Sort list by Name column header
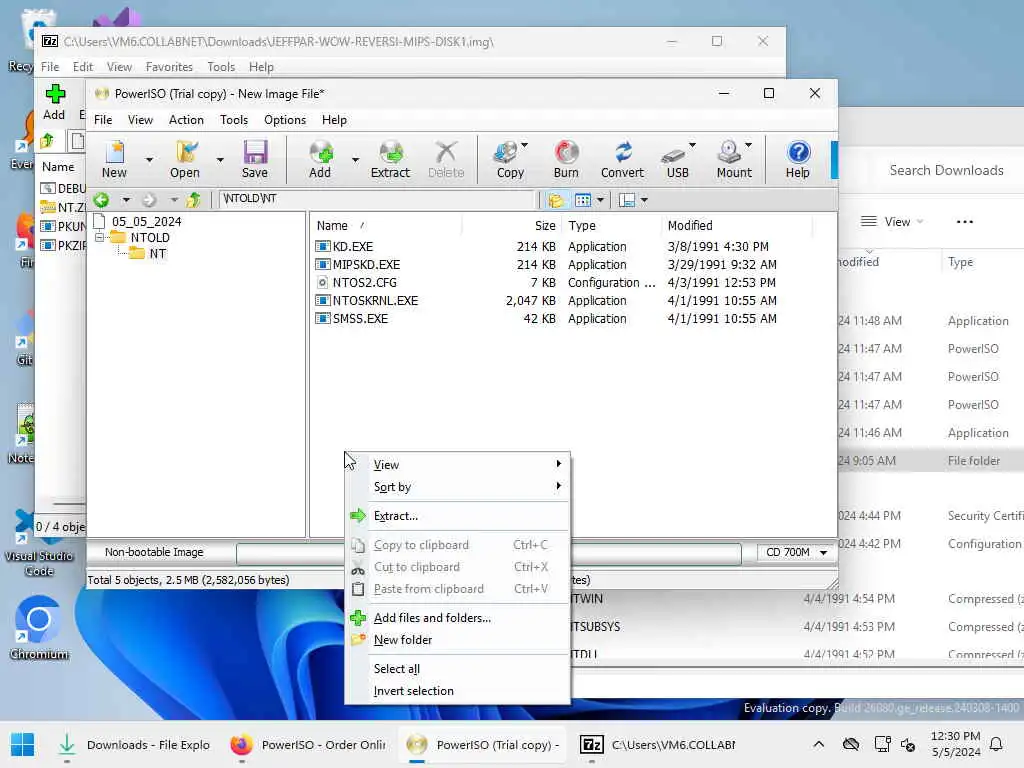The width and height of the screenshot is (1024, 768). pyautogui.click(x=386, y=225)
